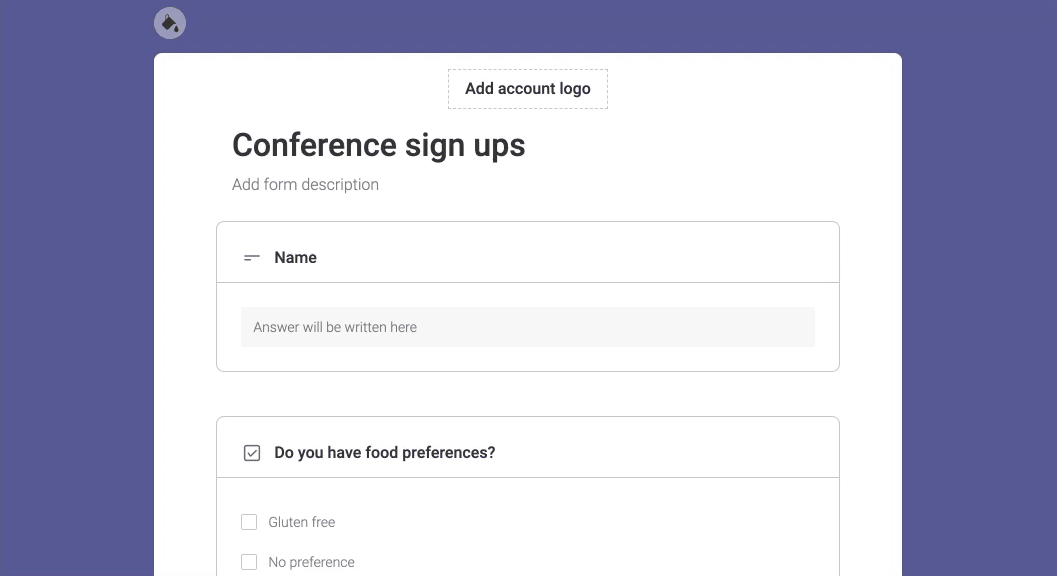Screen dimensions: 1057x576
Task: Edit the Conference sign ups form title
Action: [378, 145]
